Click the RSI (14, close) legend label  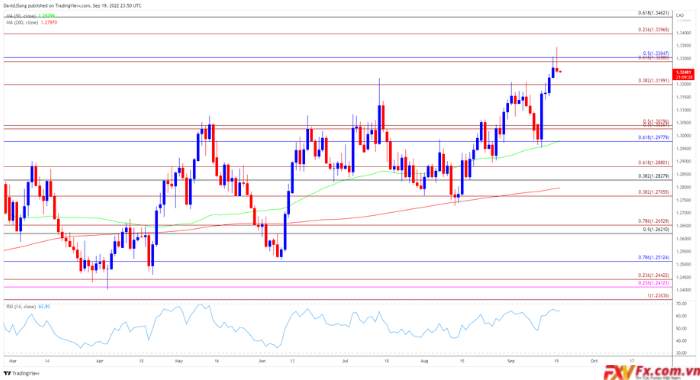coord(28,307)
